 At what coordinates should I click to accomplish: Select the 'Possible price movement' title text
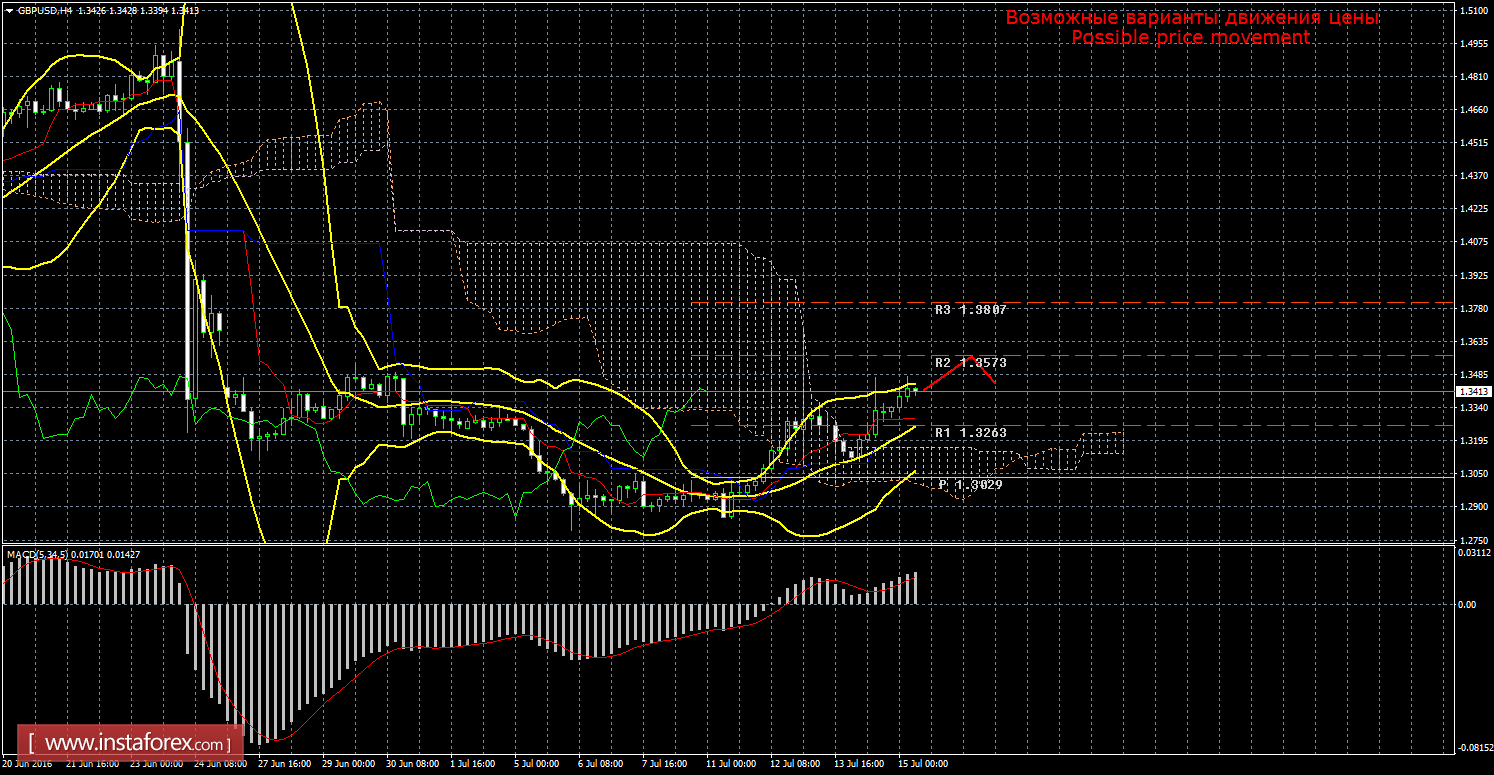1190,37
